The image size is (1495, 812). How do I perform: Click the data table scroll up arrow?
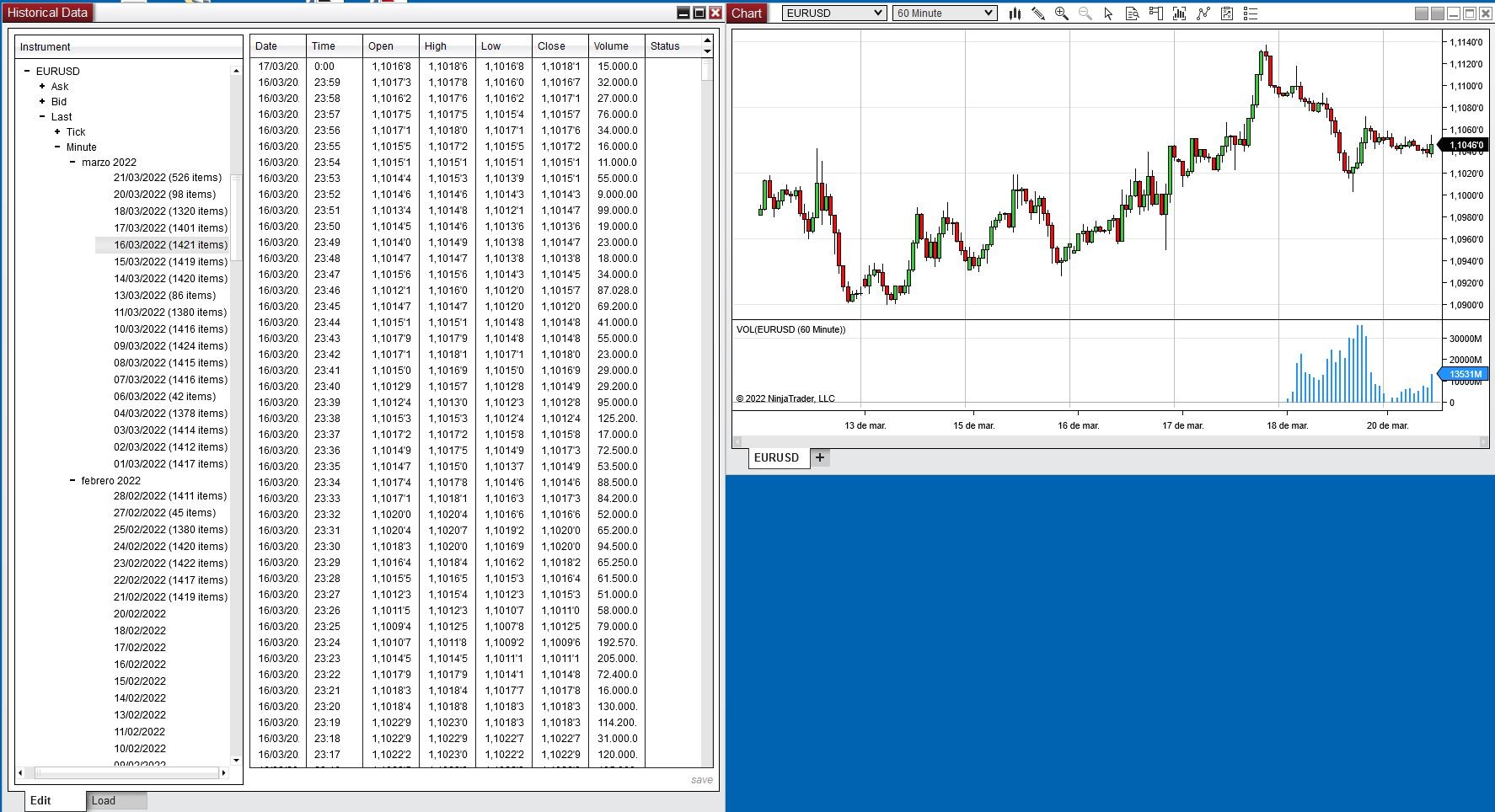pyautogui.click(x=707, y=40)
